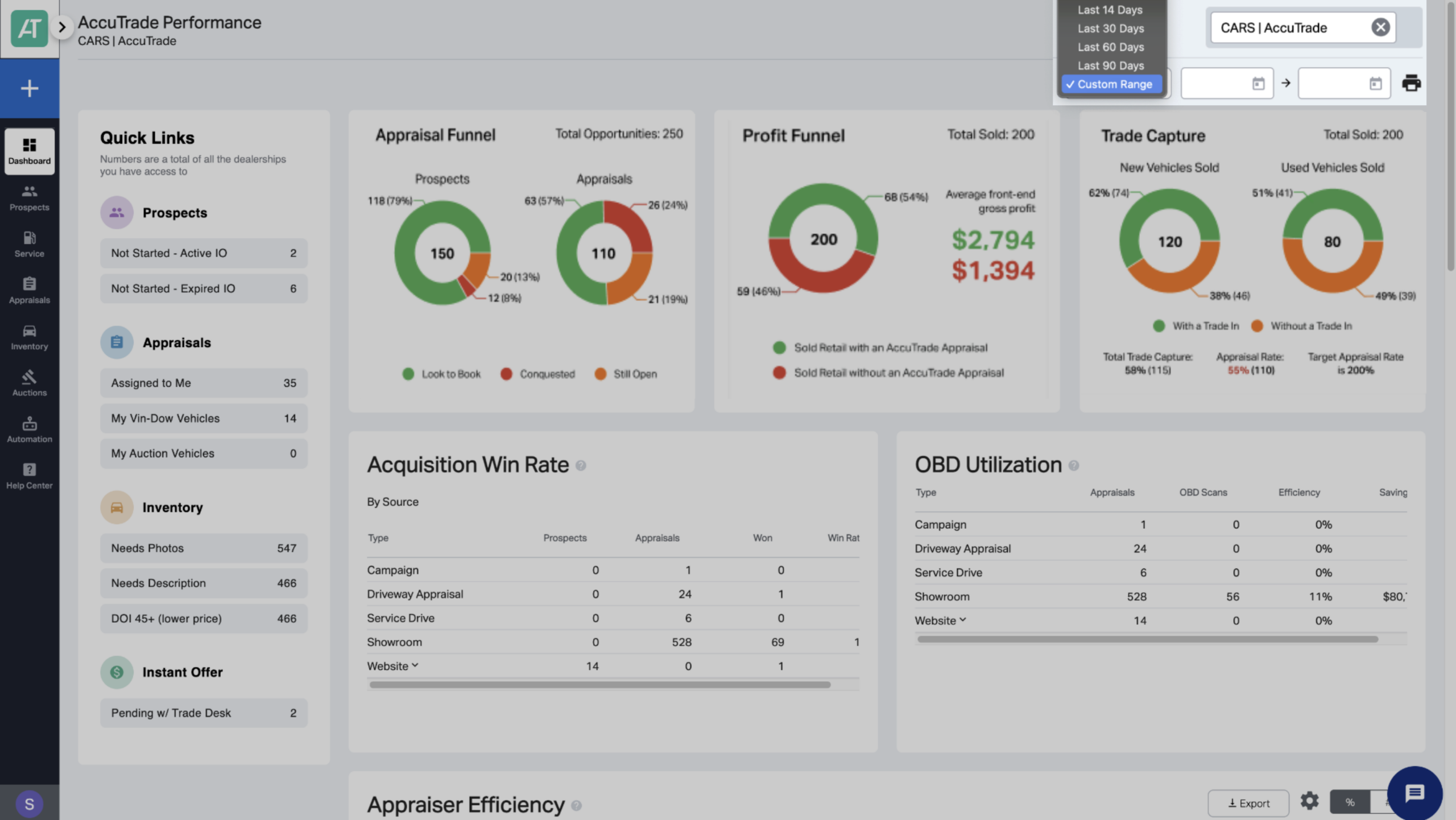Click the print icon

pyautogui.click(x=1411, y=83)
